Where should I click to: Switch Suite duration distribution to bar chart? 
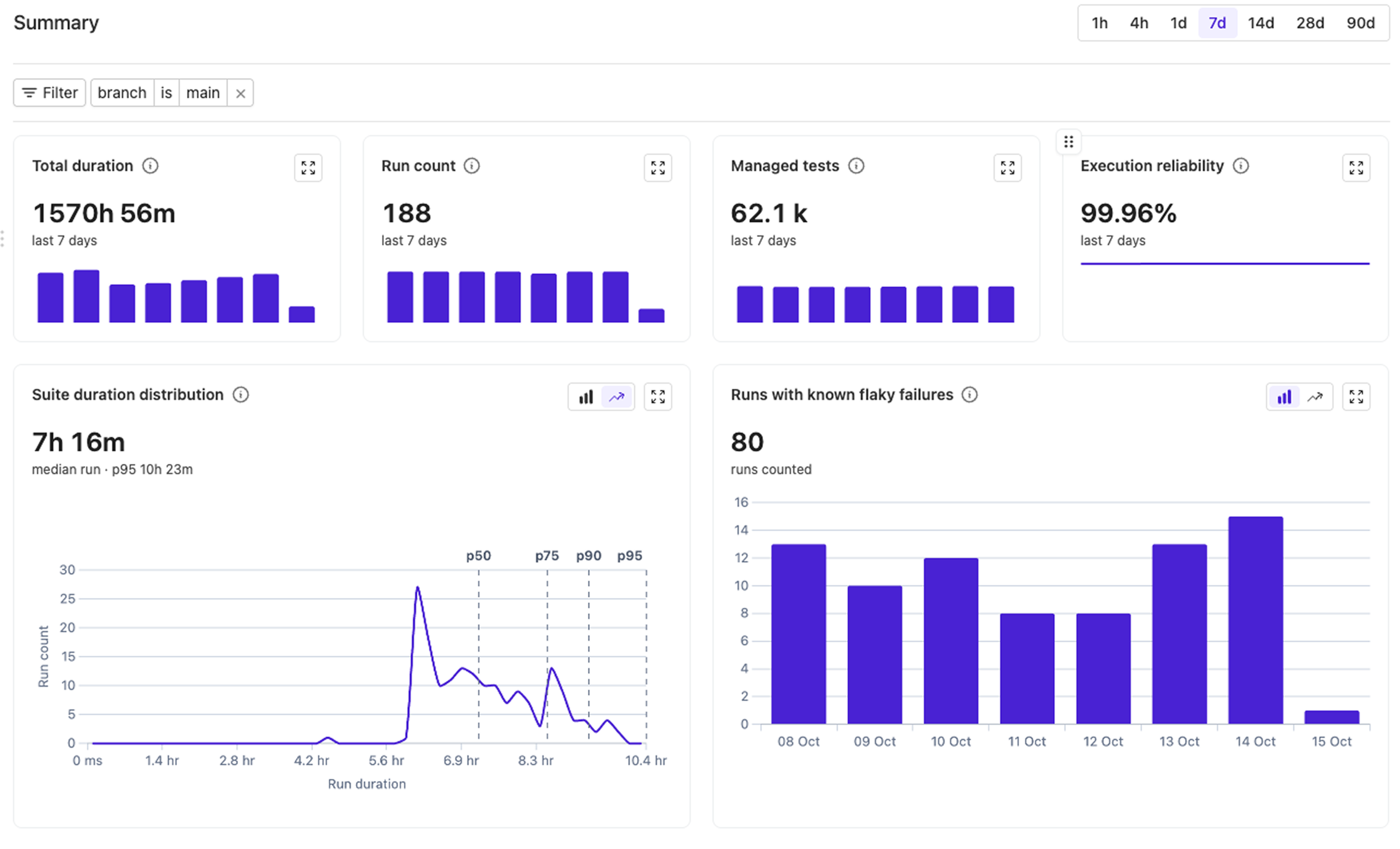coord(585,397)
